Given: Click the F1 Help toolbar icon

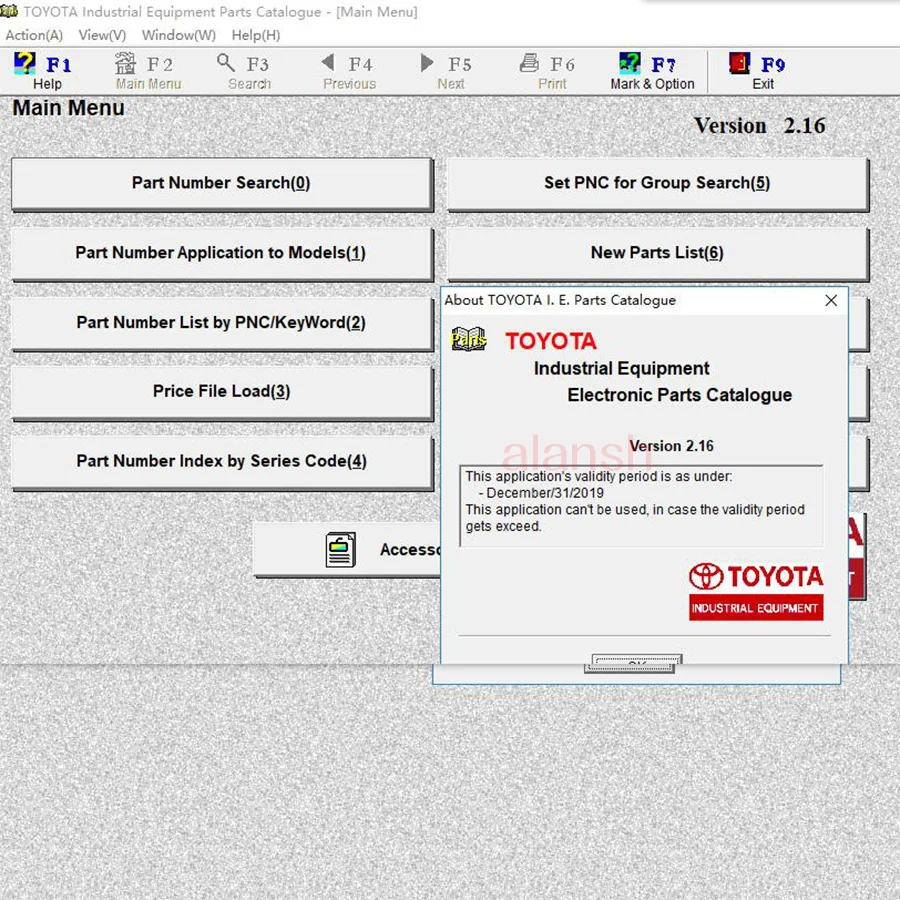Looking at the screenshot, I should pos(25,63).
